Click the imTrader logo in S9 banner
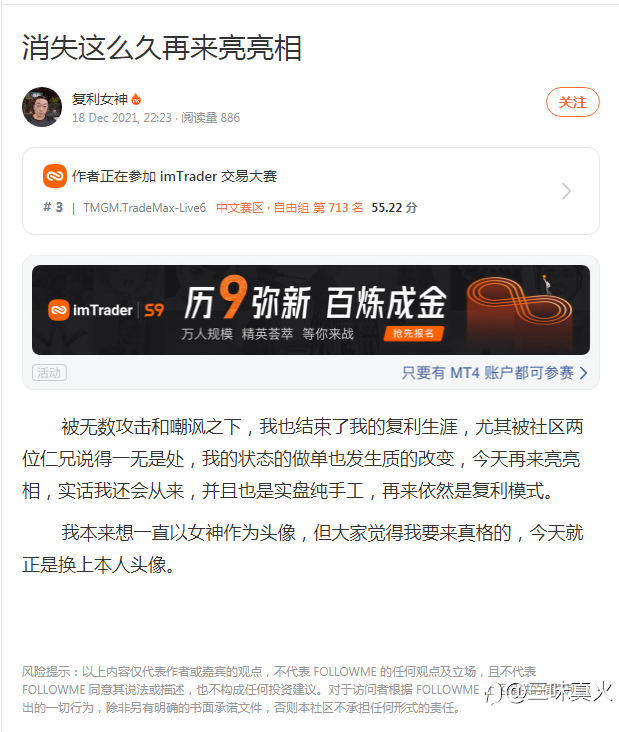Viewport: 619px width, 732px height. 90,310
